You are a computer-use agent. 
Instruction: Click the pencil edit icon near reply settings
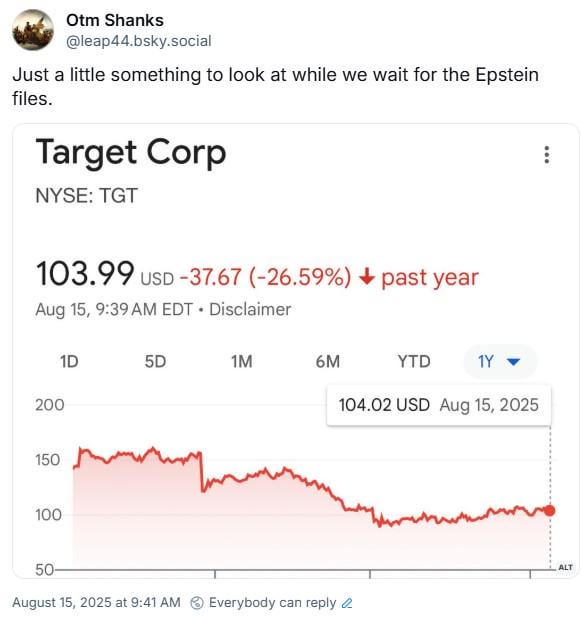click(x=347, y=603)
